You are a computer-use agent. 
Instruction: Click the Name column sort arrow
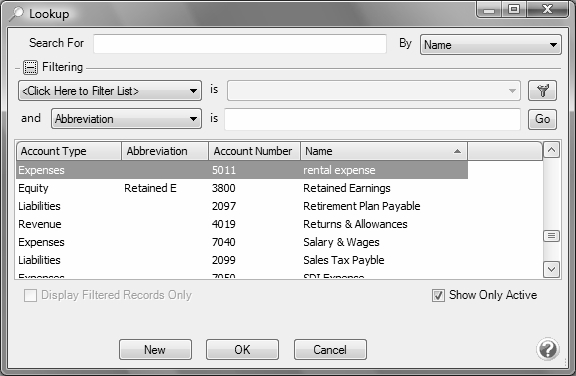(x=457, y=151)
